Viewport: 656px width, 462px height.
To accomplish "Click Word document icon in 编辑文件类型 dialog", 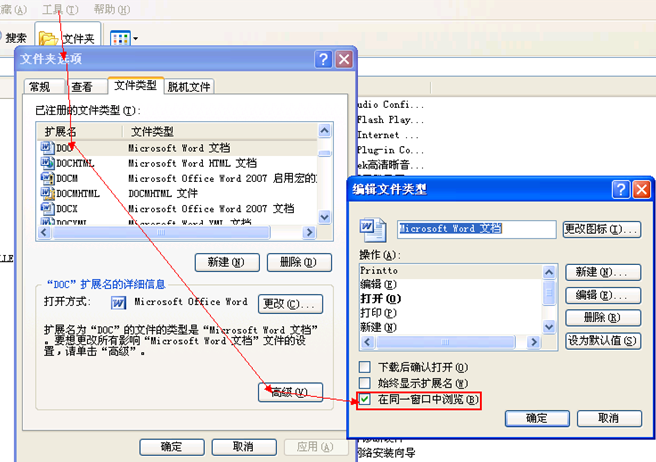I will click(368, 229).
